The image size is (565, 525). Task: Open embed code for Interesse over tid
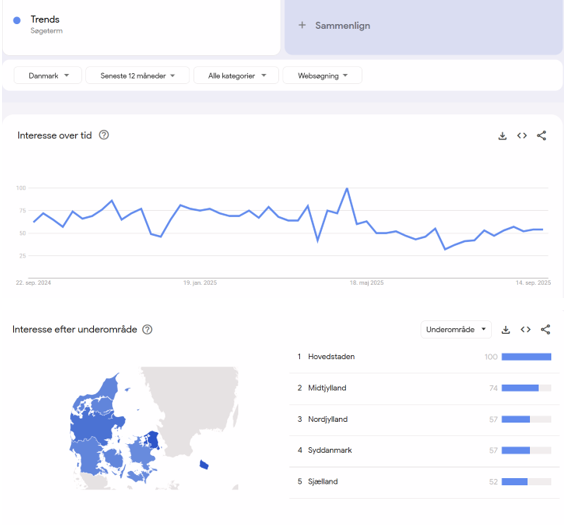[x=522, y=135]
